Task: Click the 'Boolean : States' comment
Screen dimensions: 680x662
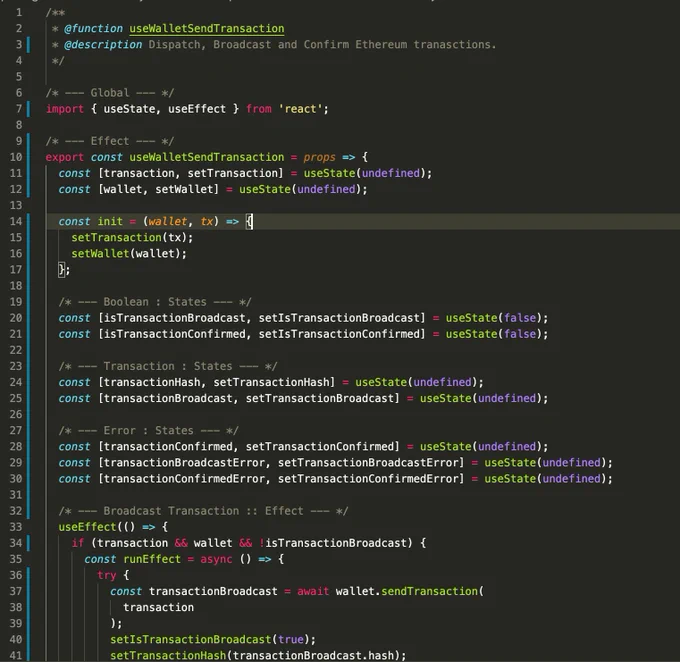Action: point(155,302)
